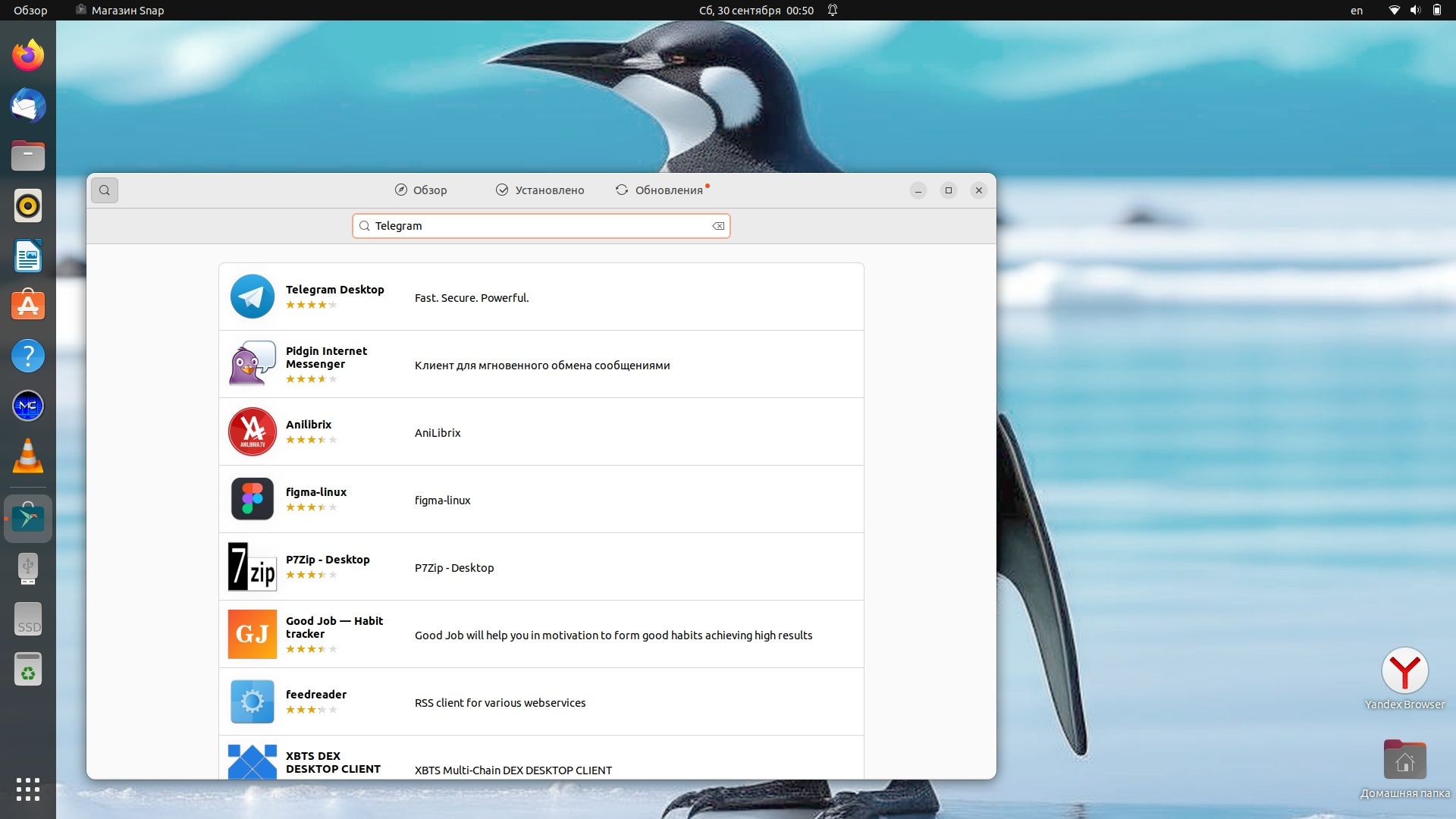Image resolution: width=1456 pixels, height=819 pixels.
Task: Click the Good Job motivation description text
Action: (613, 635)
